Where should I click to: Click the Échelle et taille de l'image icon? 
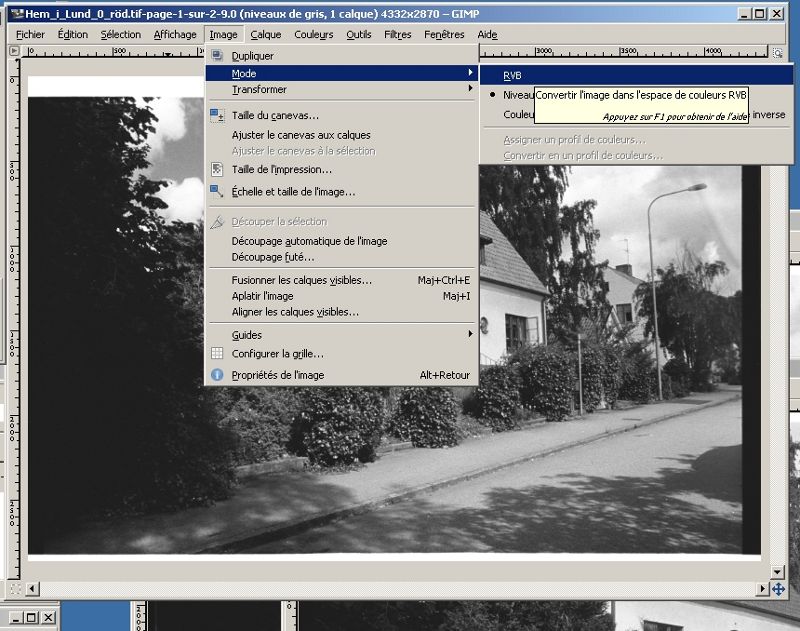[x=217, y=191]
